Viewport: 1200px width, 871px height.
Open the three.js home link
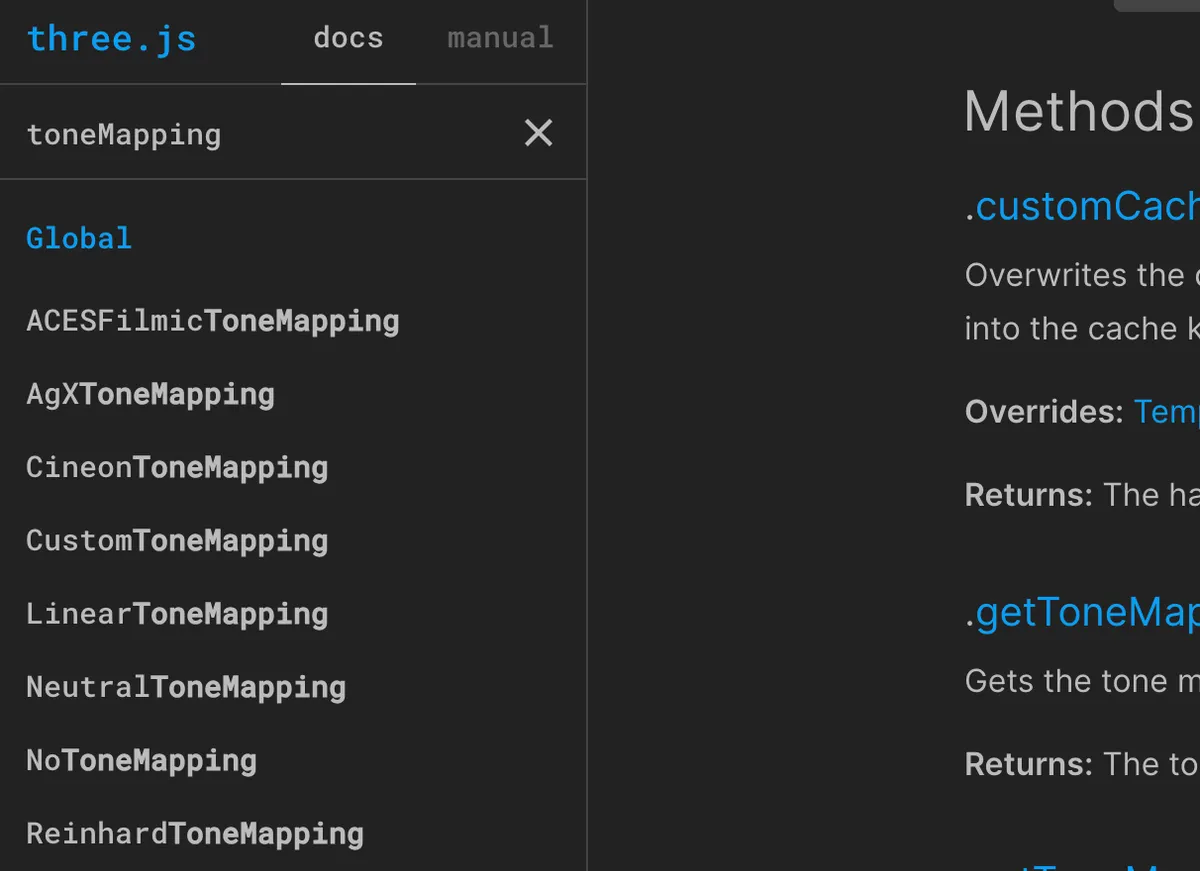pyautogui.click(x=111, y=39)
